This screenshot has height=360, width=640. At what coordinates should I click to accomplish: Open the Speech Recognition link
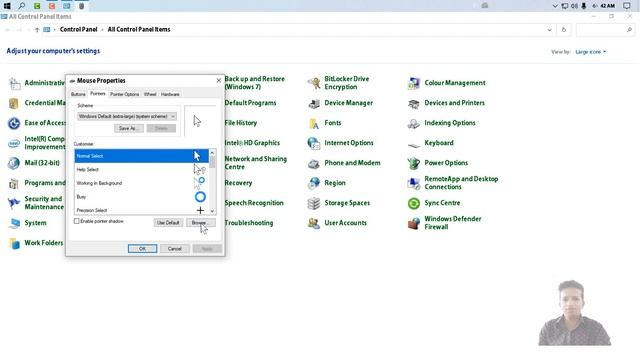coord(254,203)
